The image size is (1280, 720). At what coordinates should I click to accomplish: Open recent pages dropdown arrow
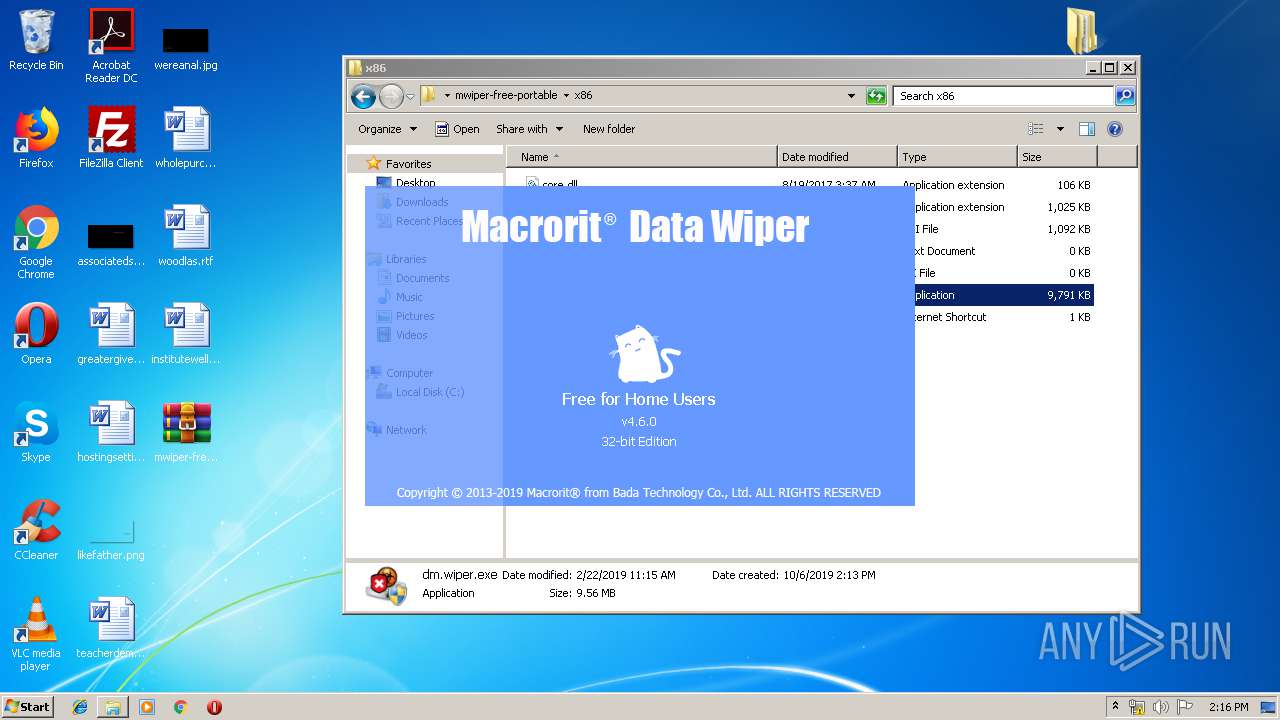point(410,97)
